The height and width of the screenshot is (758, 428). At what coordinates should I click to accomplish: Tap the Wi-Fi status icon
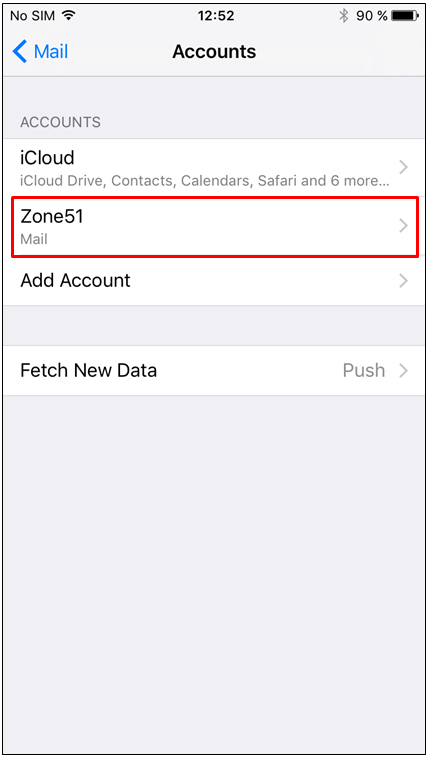69,15
